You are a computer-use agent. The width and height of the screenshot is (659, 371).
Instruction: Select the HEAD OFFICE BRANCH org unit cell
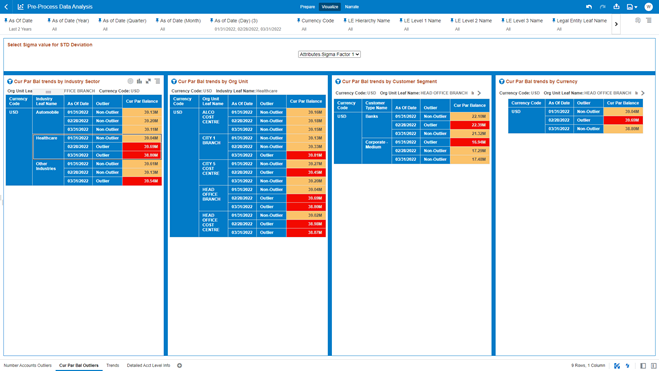pyautogui.click(x=213, y=198)
